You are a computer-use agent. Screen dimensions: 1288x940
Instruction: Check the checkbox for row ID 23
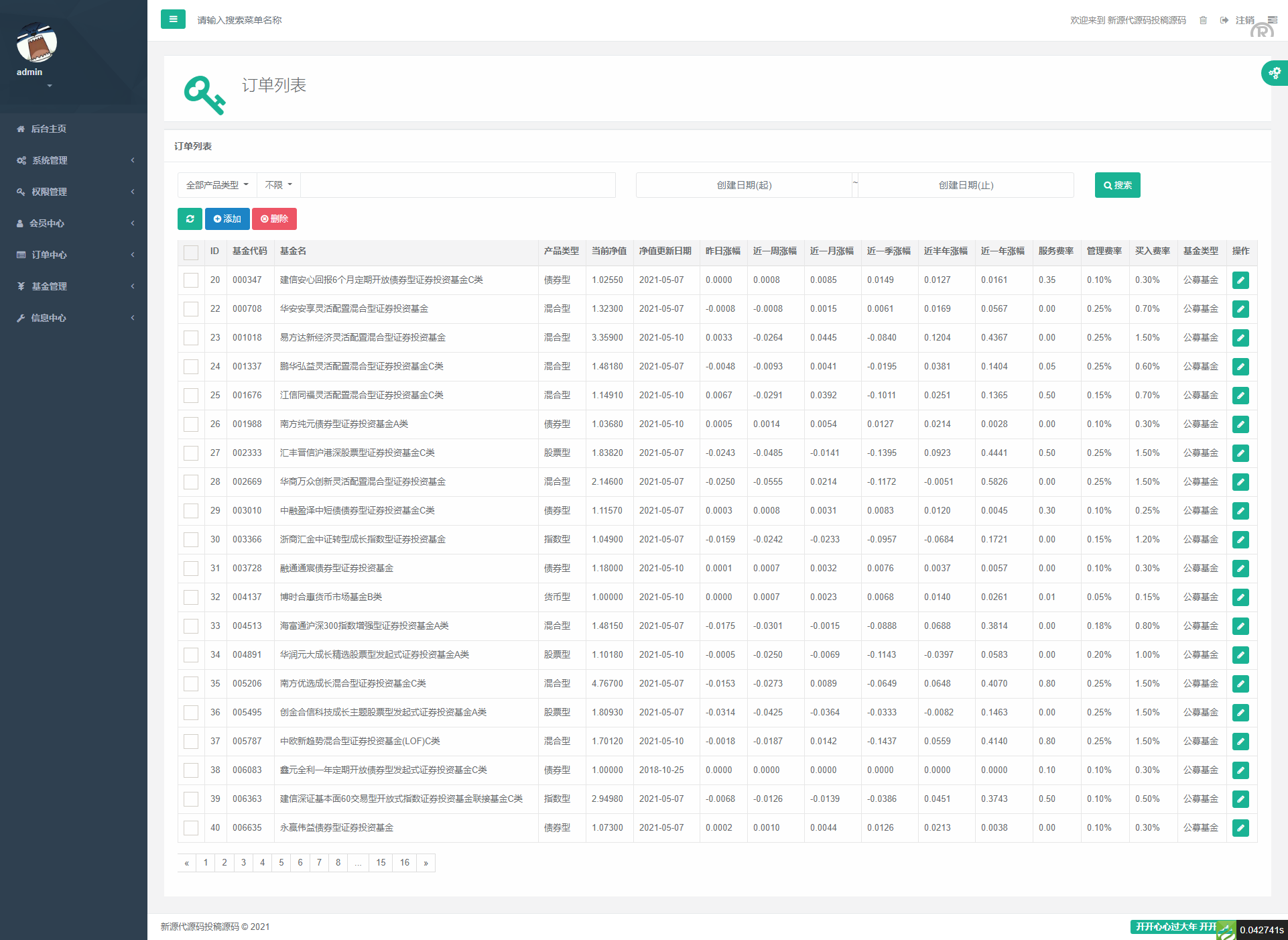point(191,338)
